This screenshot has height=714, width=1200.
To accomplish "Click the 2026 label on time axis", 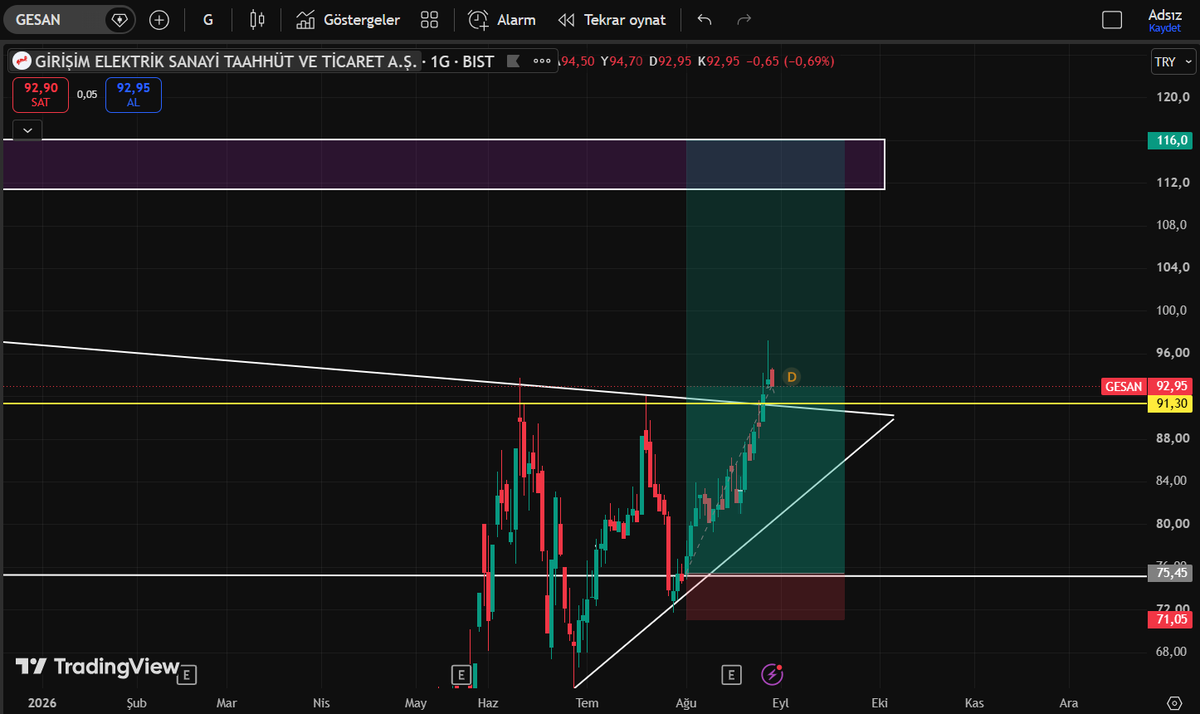I will (x=43, y=703).
